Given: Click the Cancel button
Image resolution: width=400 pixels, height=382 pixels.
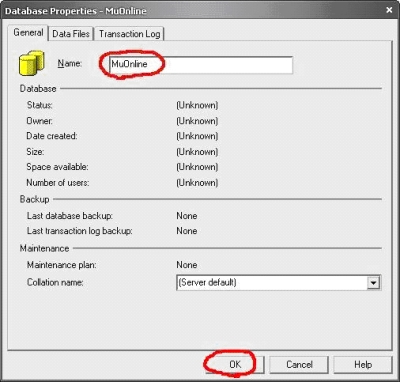Looking at the screenshot, I should tap(299, 365).
